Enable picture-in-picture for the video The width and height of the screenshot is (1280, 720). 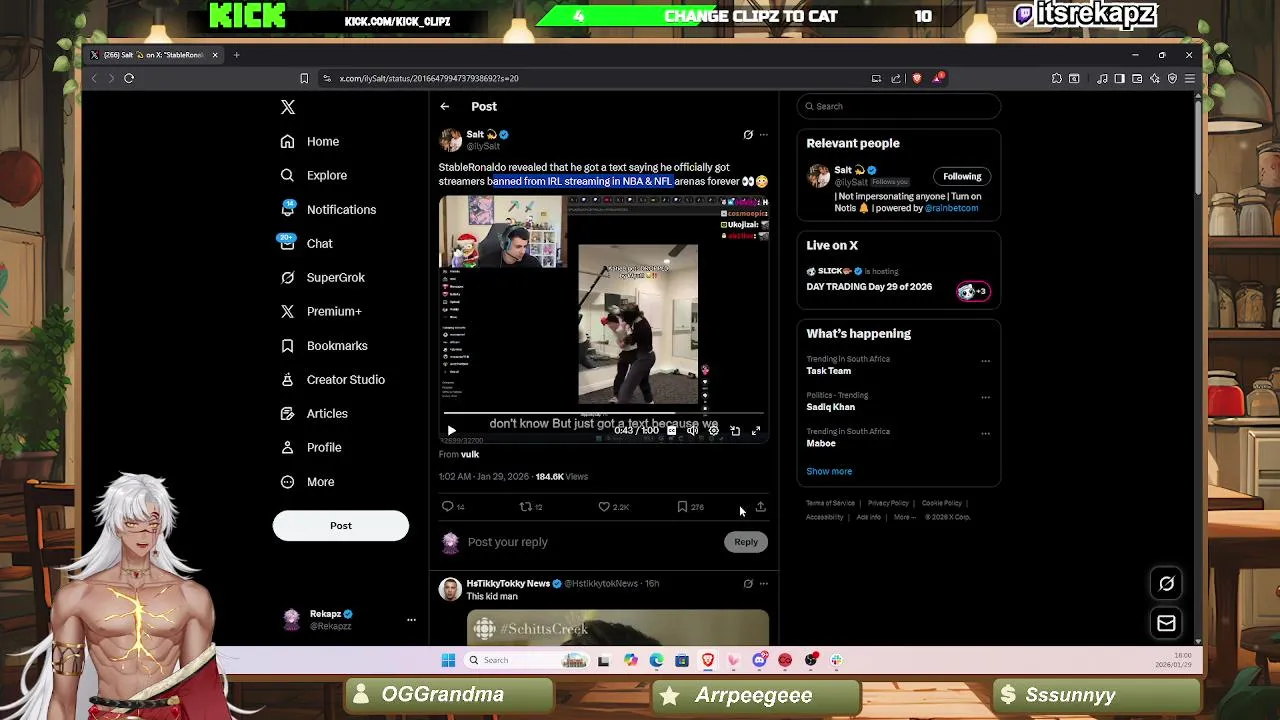click(x=735, y=431)
